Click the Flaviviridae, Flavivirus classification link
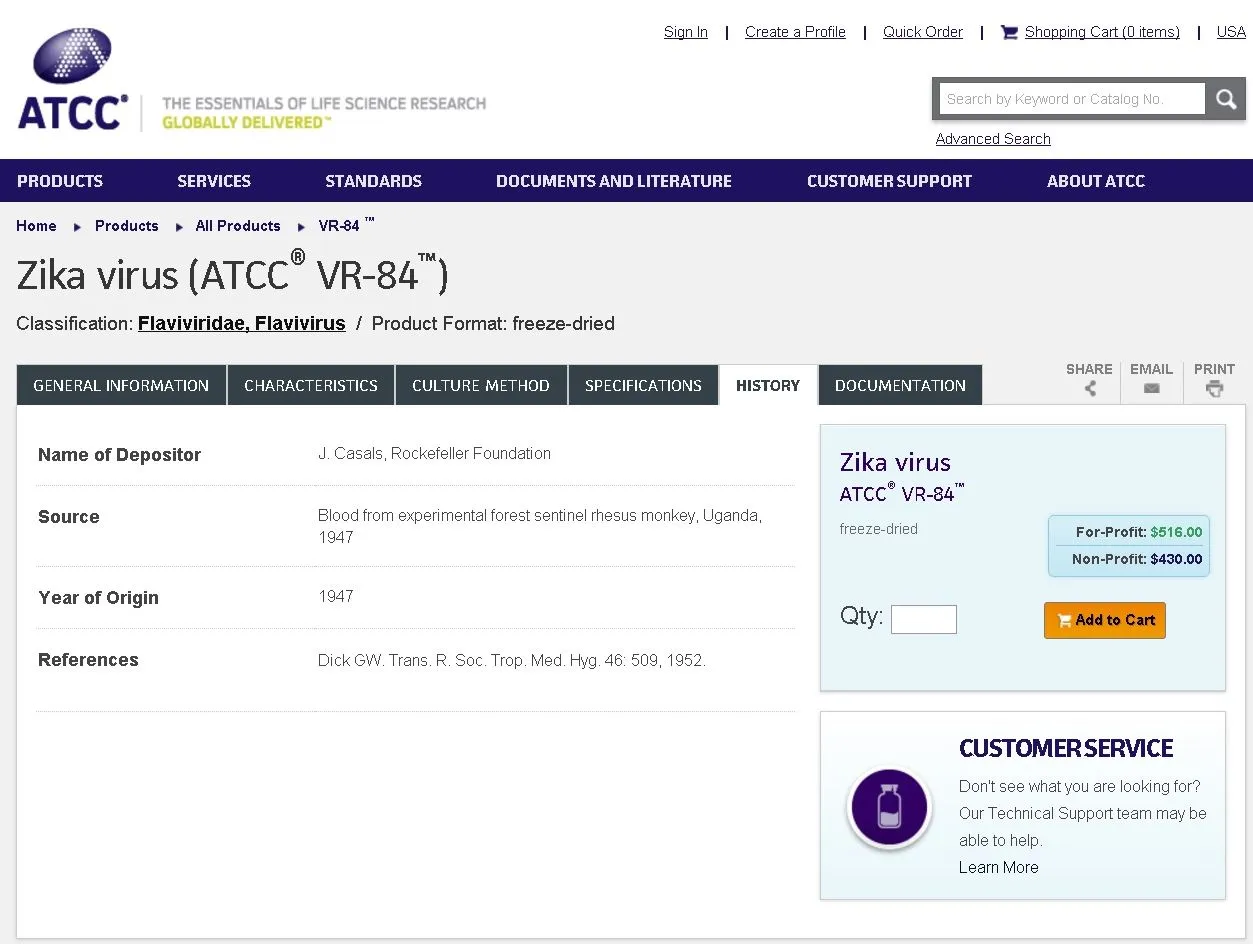1253x944 pixels. [x=241, y=324]
